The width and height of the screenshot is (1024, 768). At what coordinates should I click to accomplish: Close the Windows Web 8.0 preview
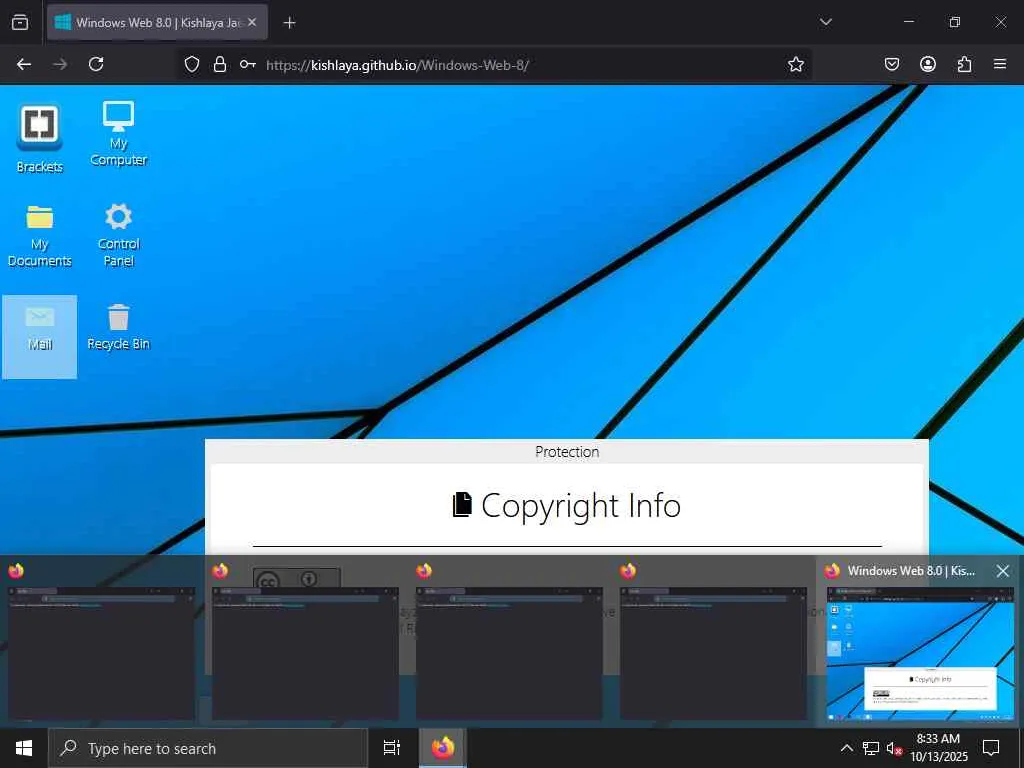coord(1002,571)
